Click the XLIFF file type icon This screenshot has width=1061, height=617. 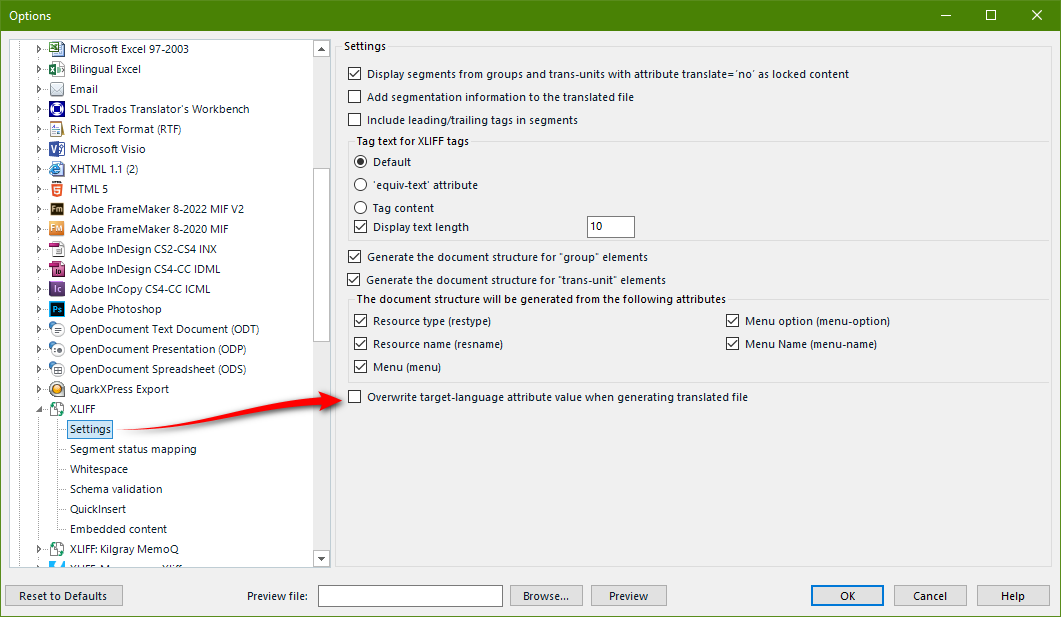click(x=58, y=409)
